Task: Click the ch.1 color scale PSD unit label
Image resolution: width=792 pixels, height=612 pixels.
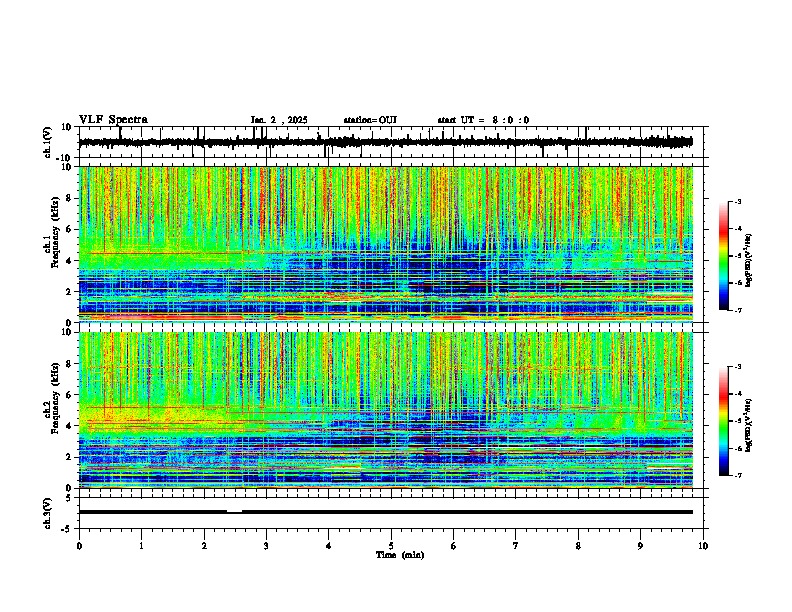Action: [x=749, y=261]
